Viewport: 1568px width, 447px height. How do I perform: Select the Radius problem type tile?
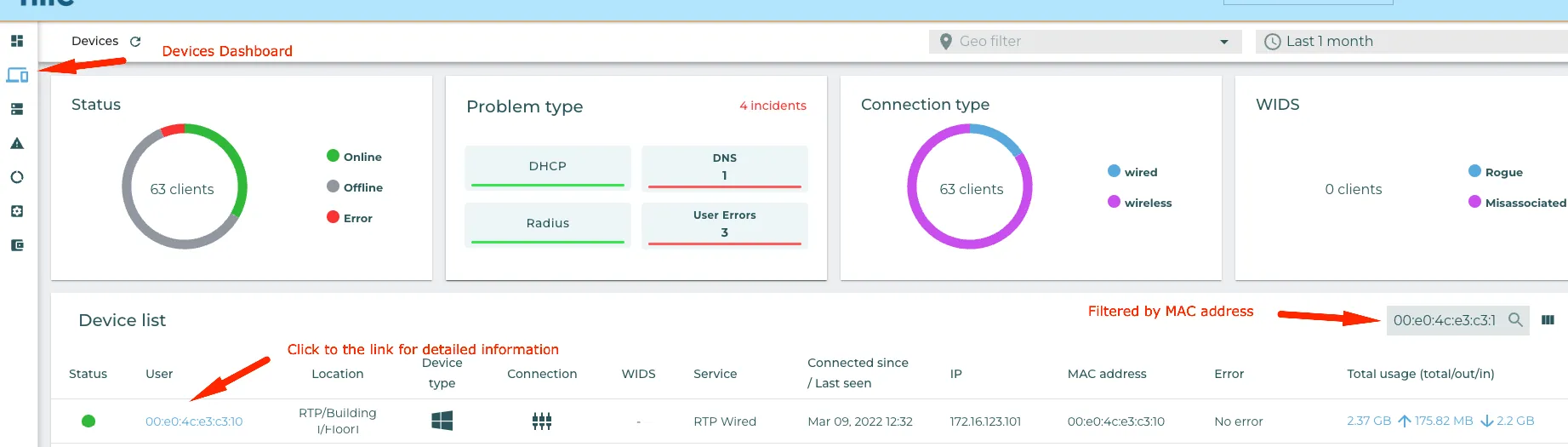click(548, 225)
